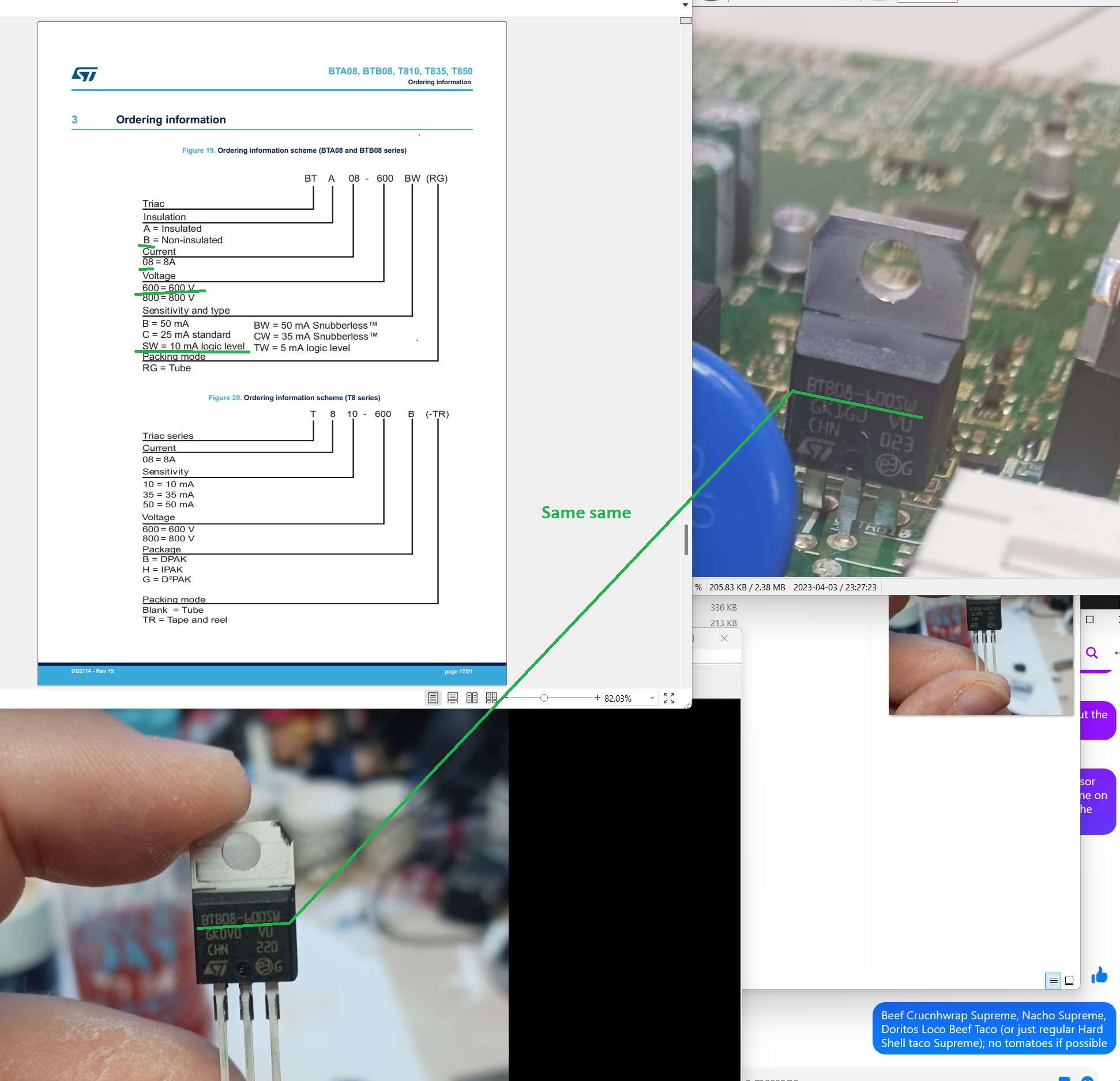Viewport: 1120px width, 1081px height.
Task: Switch to two-page view icon
Action: pyautogui.click(x=472, y=698)
